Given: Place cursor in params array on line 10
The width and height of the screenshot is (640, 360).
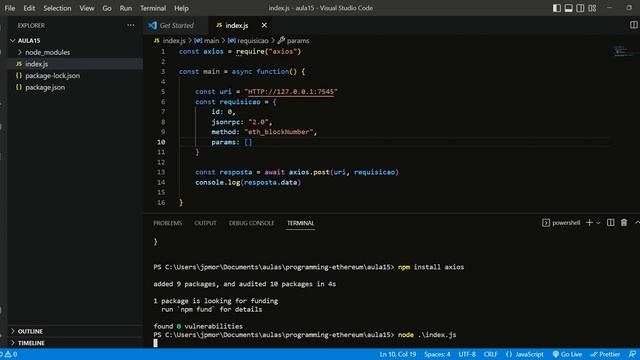Looking at the screenshot, I should tap(248, 142).
